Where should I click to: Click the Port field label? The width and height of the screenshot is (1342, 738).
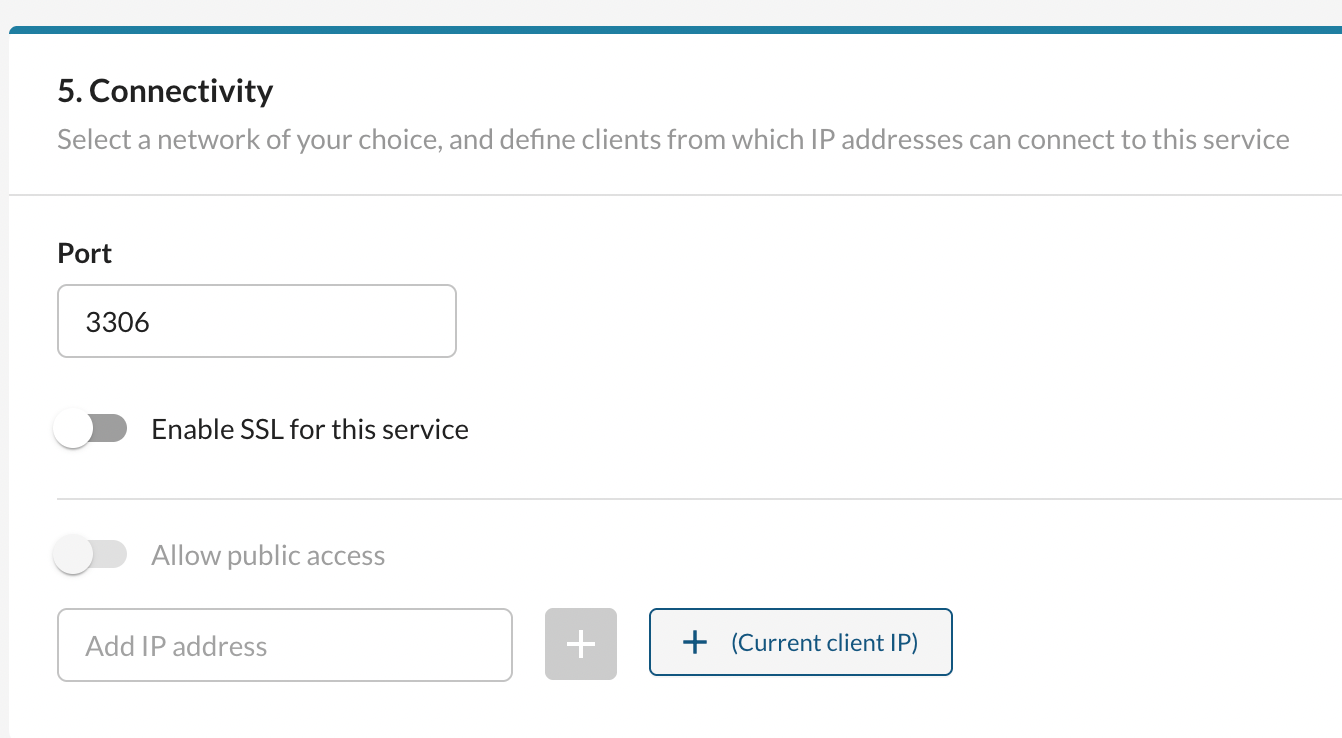(x=85, y=254)
